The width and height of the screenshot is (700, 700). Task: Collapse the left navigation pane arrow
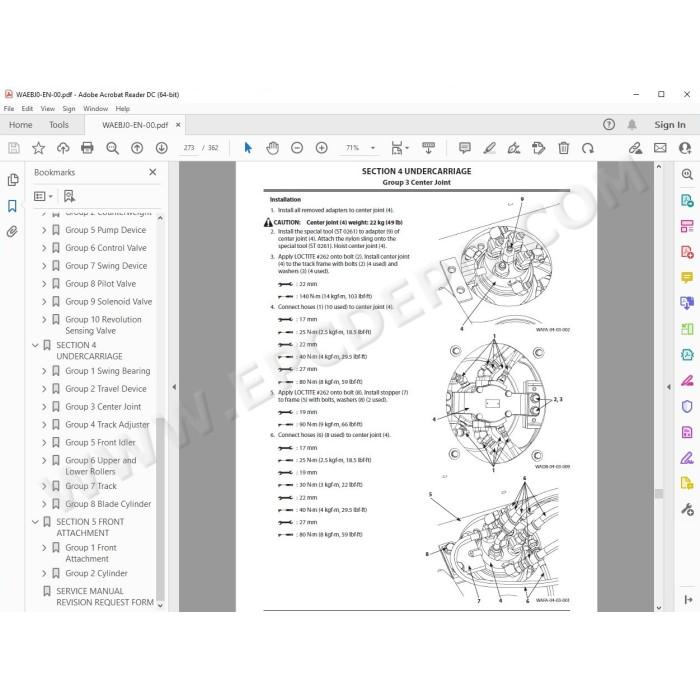tap(174, 387)
